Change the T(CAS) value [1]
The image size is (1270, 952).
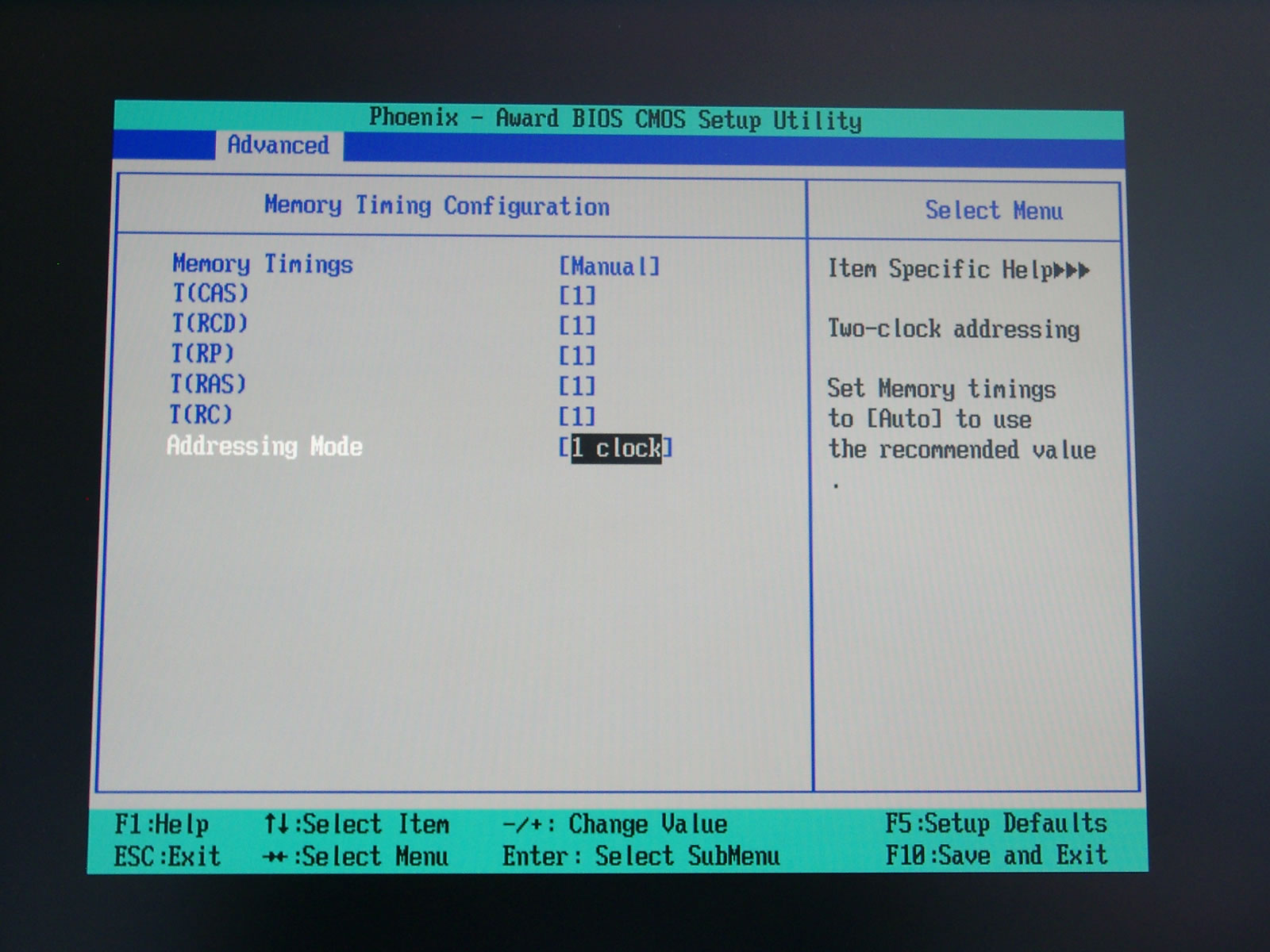tap(577, 296)
